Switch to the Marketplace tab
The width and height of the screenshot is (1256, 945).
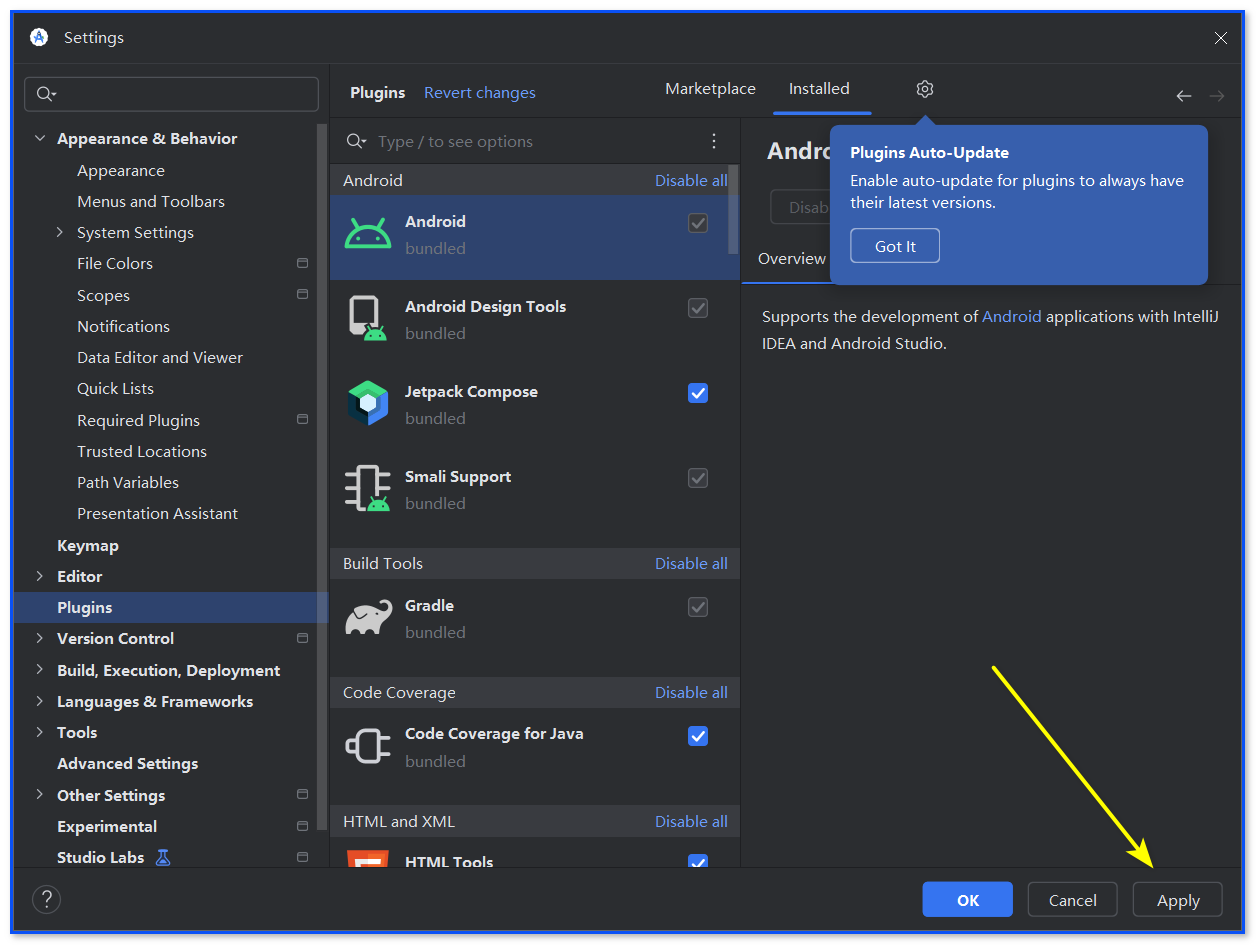(710, 89)
